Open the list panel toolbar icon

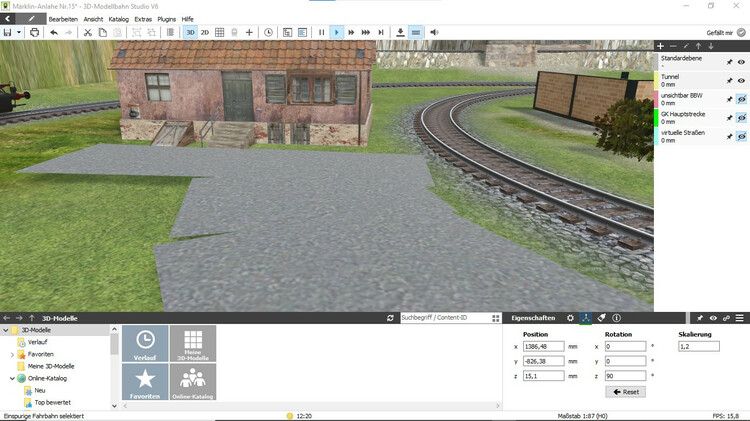pyautogui.click(x=302, y=33)
